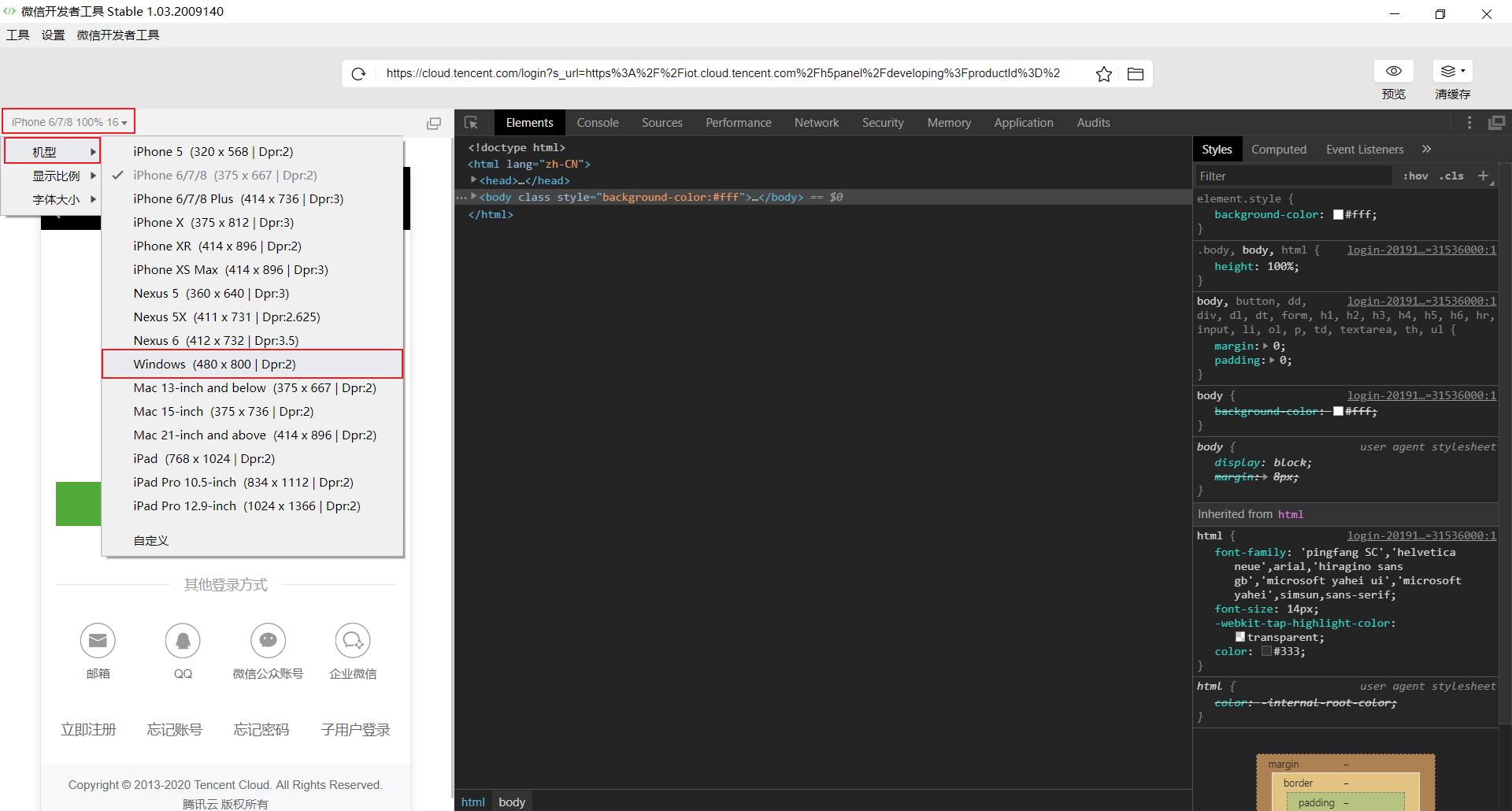
Task: Select Nexus 6 device option
Action: coord(252,340)
